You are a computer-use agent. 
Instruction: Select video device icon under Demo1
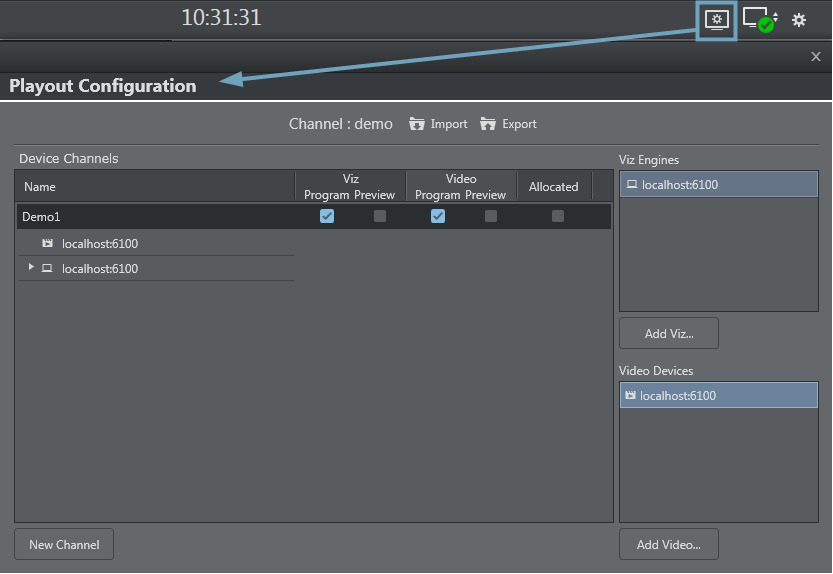tap(47, 243)
